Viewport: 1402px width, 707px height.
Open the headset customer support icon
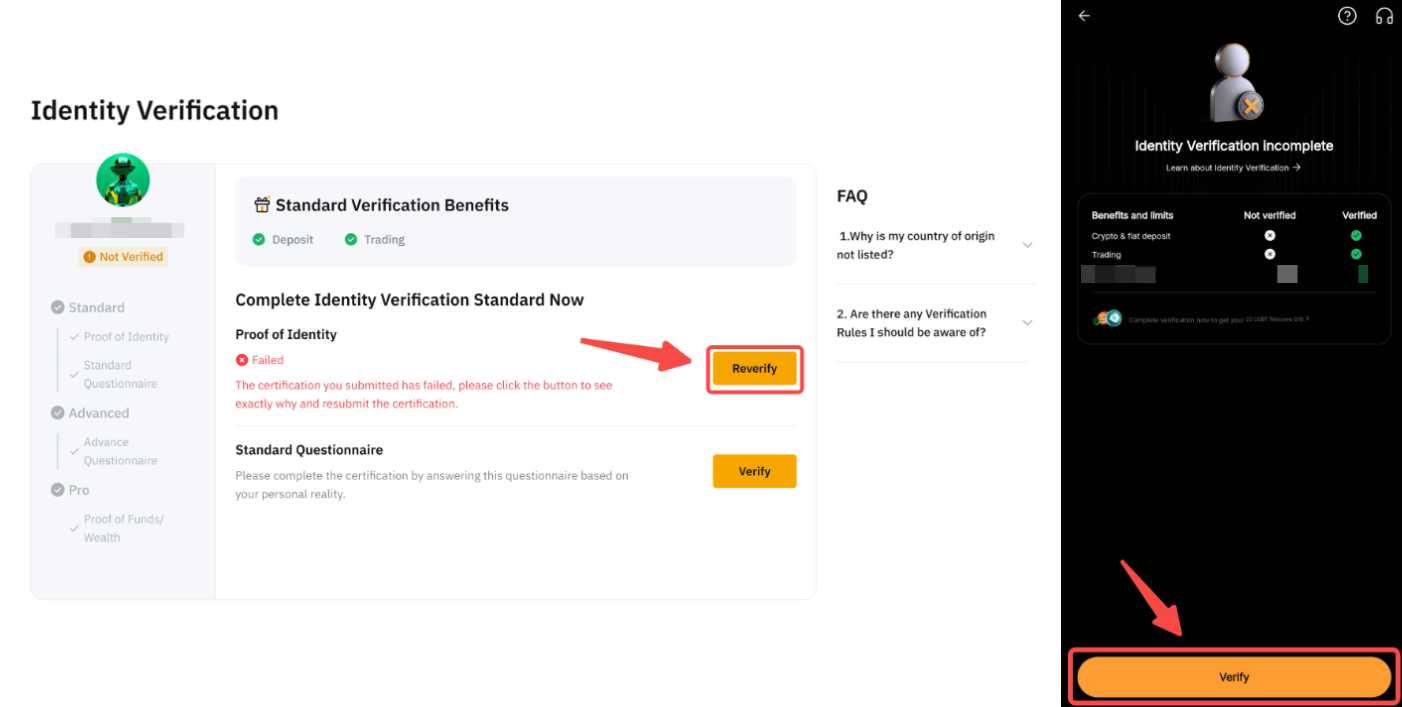(x=1384, y=16)
